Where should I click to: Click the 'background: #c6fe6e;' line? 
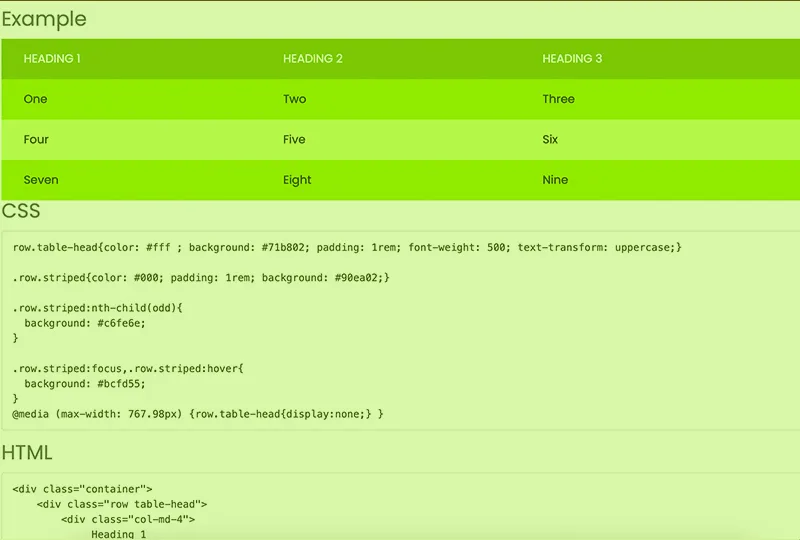coord(85,323)
